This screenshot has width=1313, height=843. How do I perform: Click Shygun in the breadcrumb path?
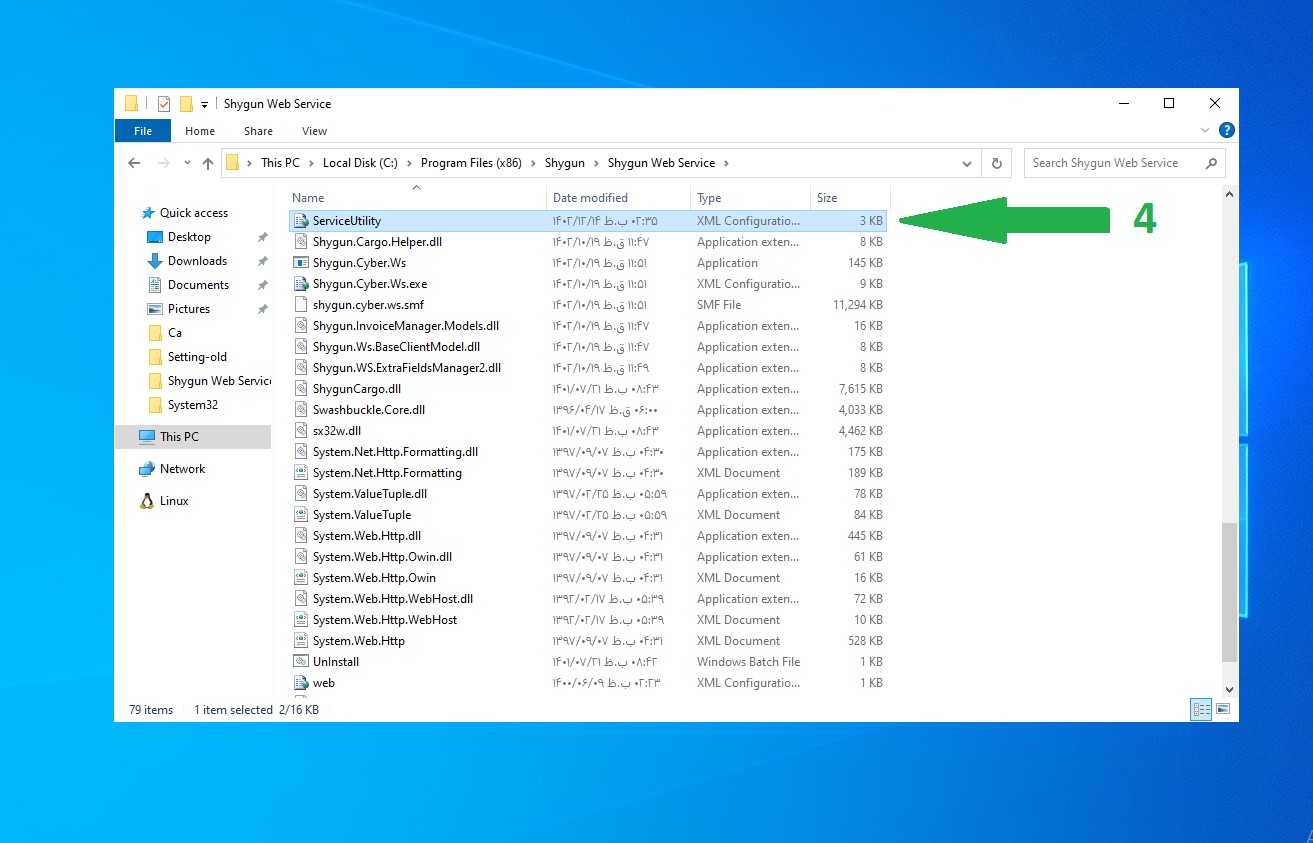[x=564, y=163]
